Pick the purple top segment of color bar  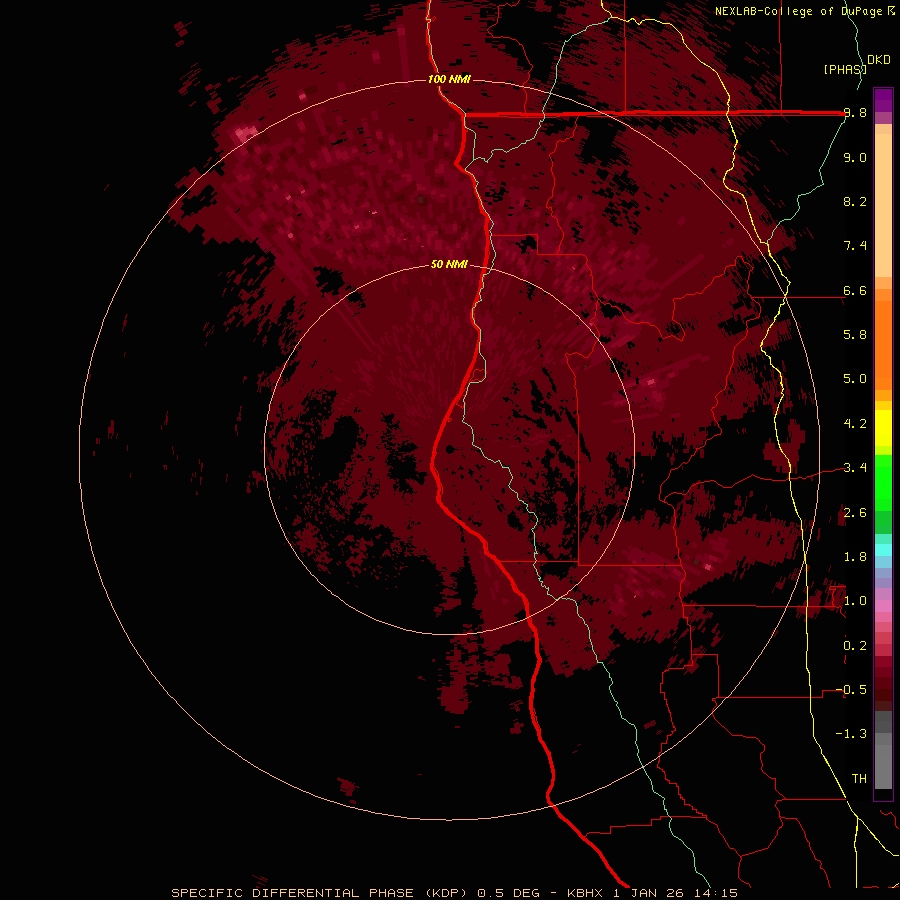coord(883,100)
